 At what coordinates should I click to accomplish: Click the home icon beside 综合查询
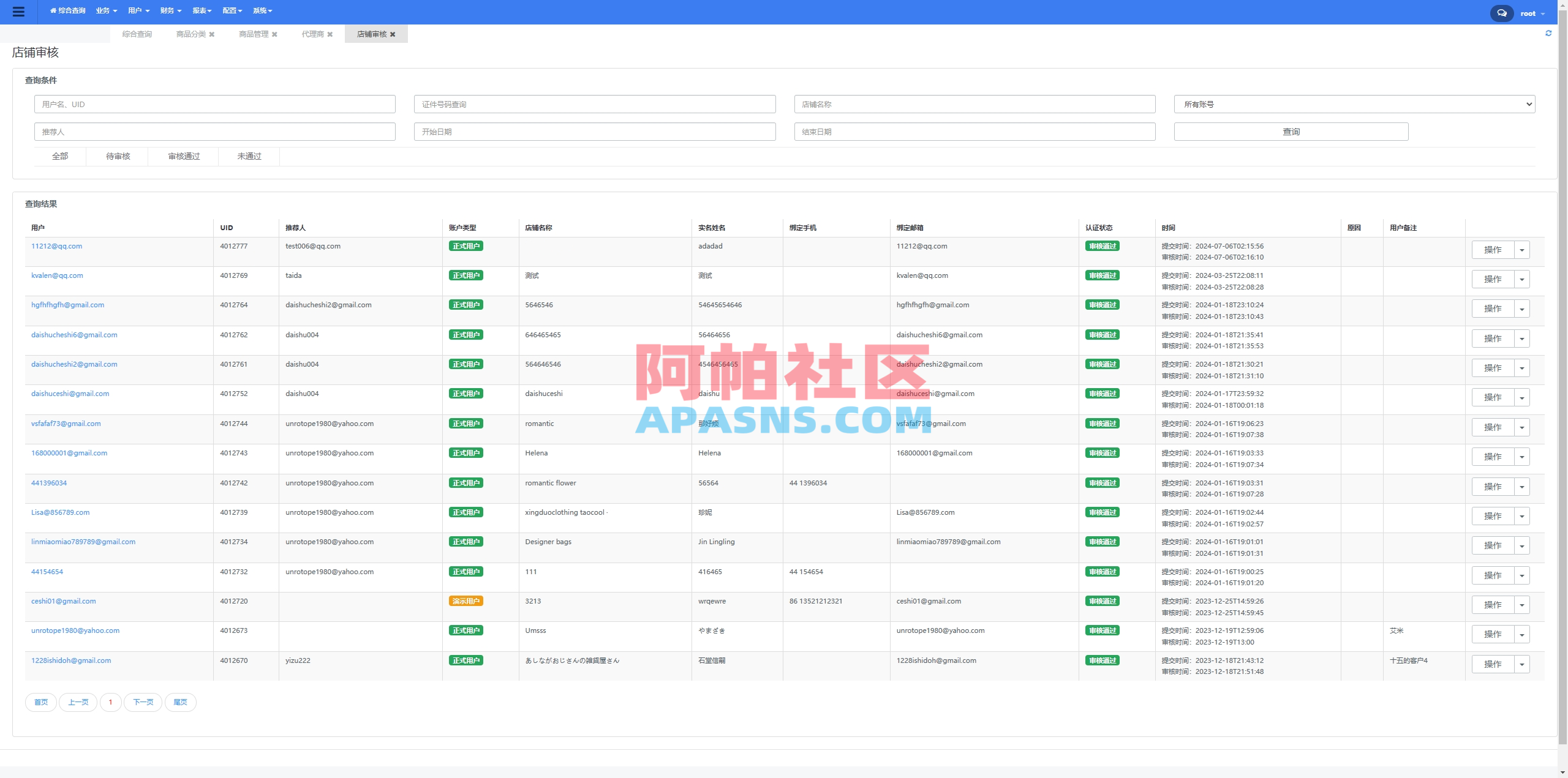[x=53, y=10]
